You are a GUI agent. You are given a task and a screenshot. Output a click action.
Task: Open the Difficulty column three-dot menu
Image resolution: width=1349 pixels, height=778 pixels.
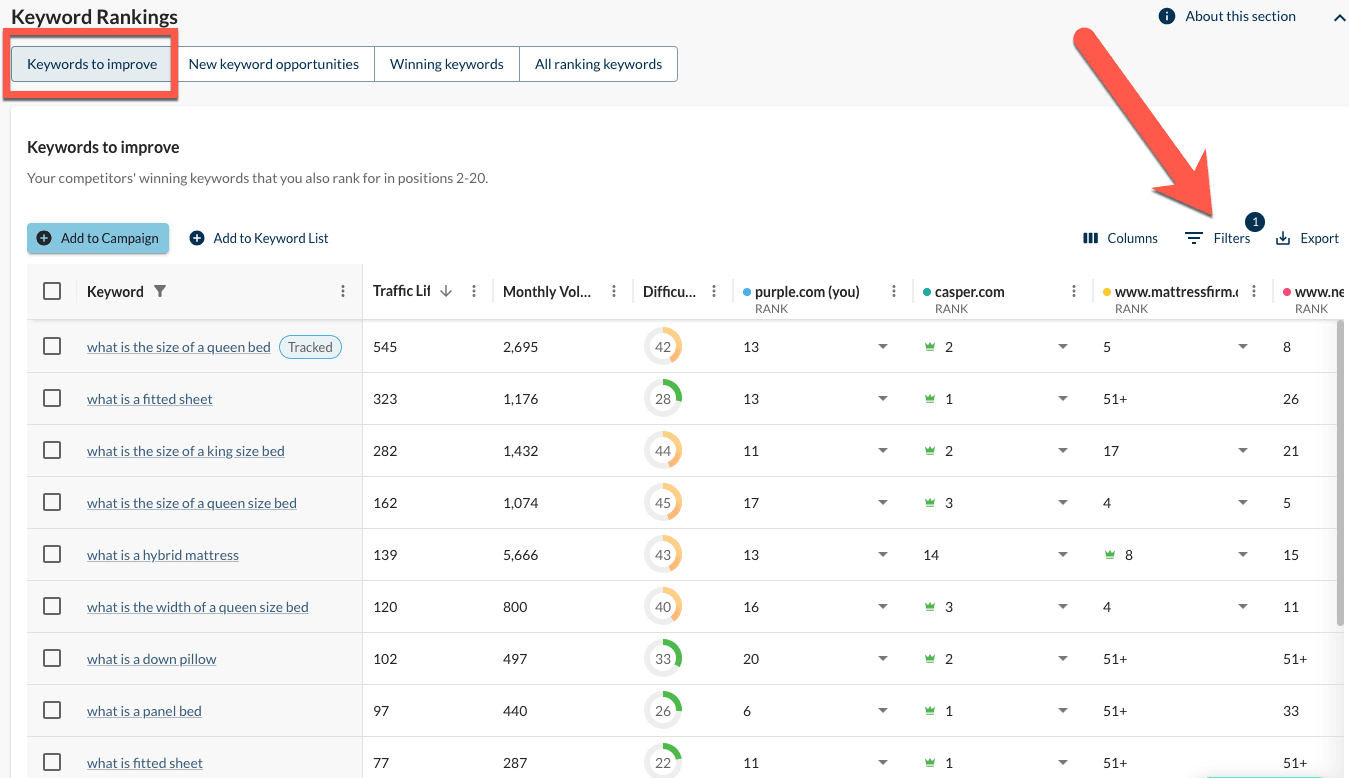[x=714, y=291]
